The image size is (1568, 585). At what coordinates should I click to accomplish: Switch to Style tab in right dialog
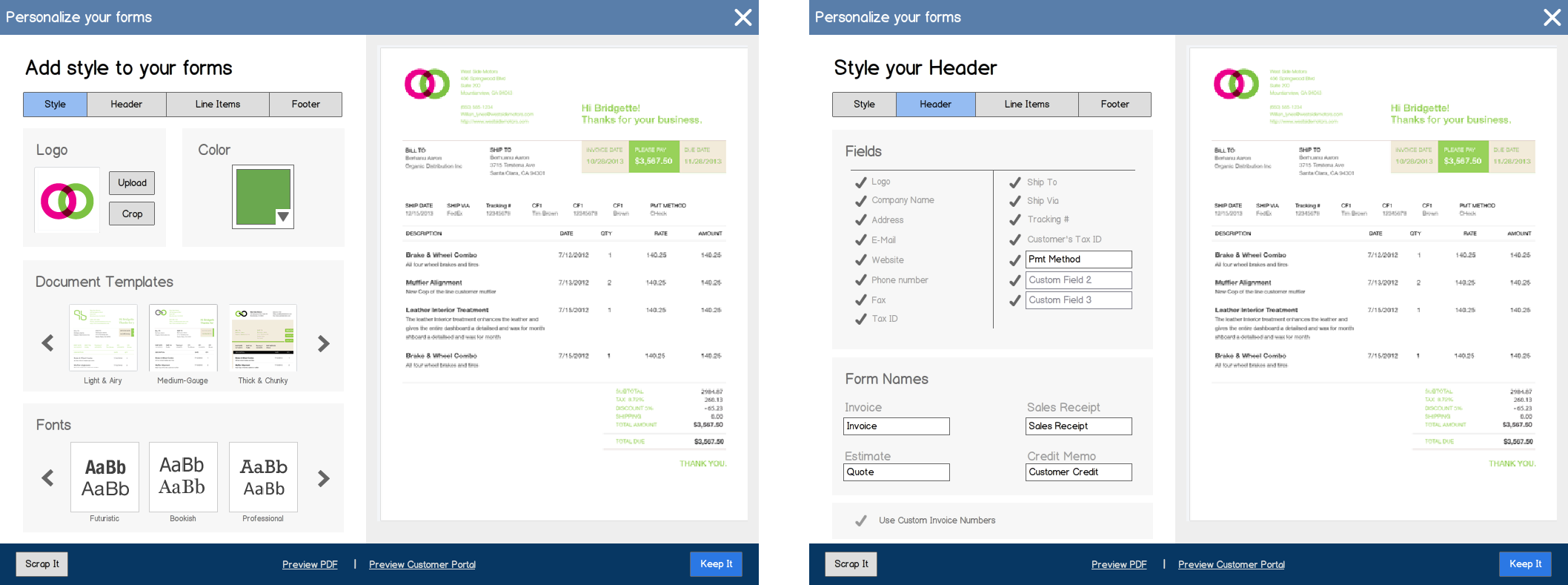point(864,105)
